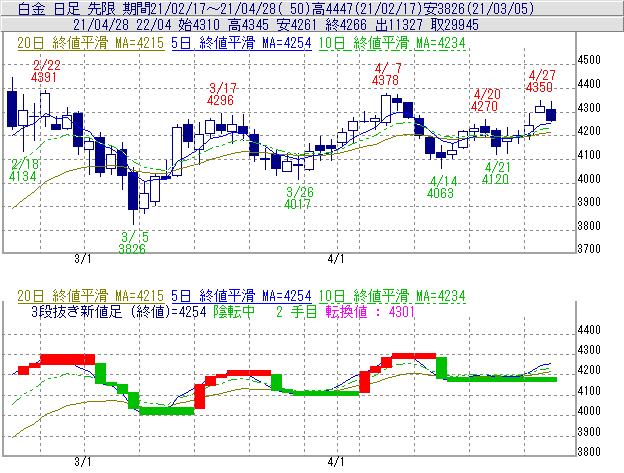
Task: Click the 転換値 : 4301 text
Action: point(370,311)
